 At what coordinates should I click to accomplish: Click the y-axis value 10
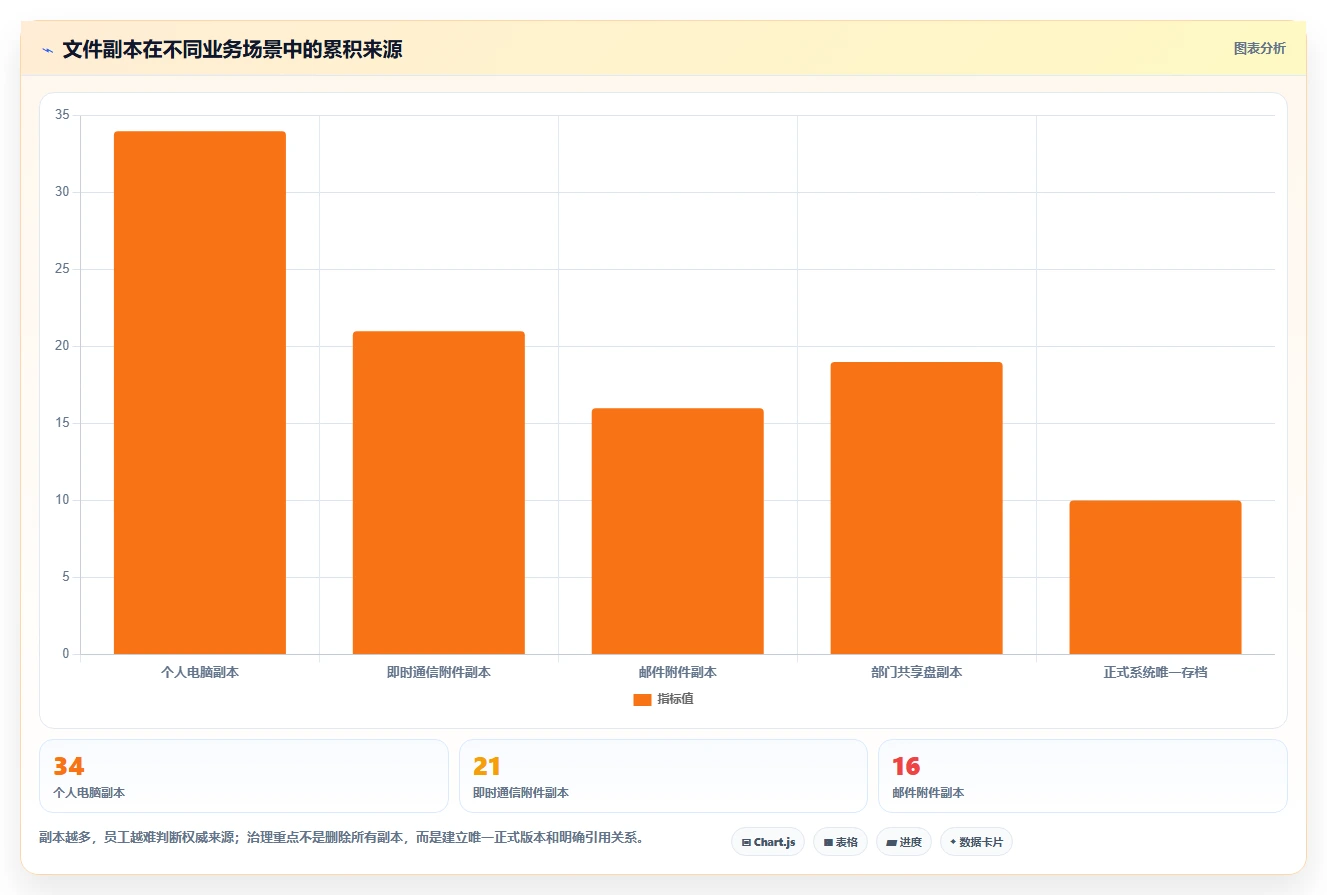pos(62,500)
